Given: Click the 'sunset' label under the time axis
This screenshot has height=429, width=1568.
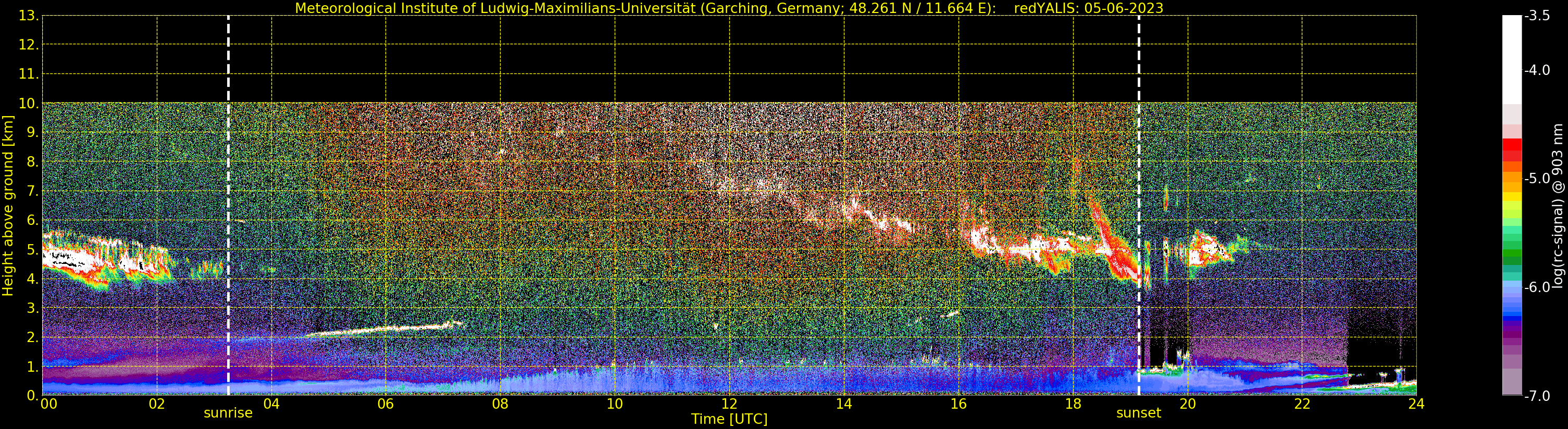Looking at the screenshot, I should pos(1139,413).
